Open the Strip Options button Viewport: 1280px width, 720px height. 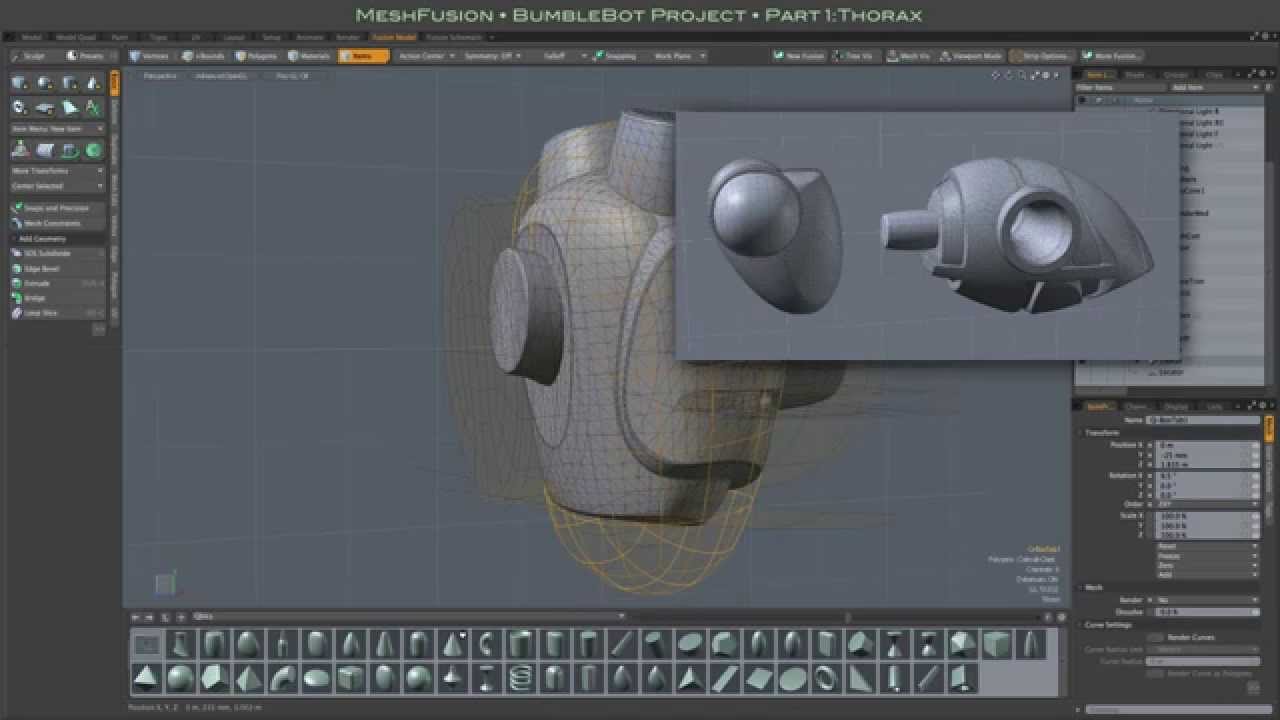click(x=1042, y=56)
